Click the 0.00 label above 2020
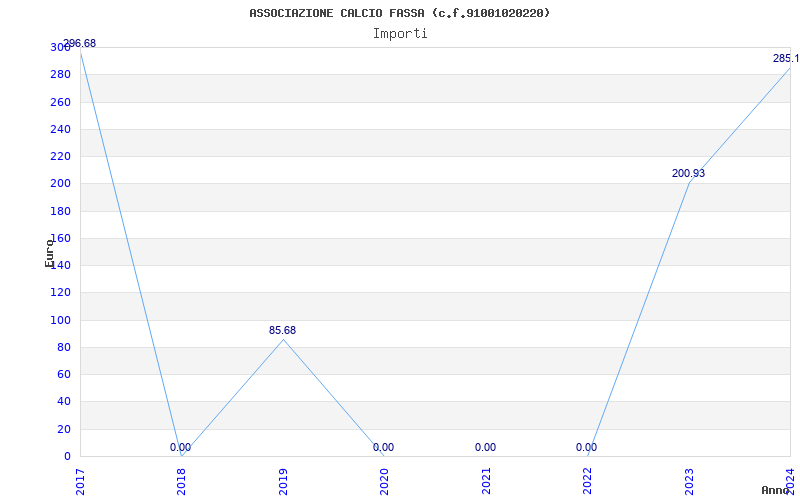The image size is (800, 500). click(x=383, y=447)
